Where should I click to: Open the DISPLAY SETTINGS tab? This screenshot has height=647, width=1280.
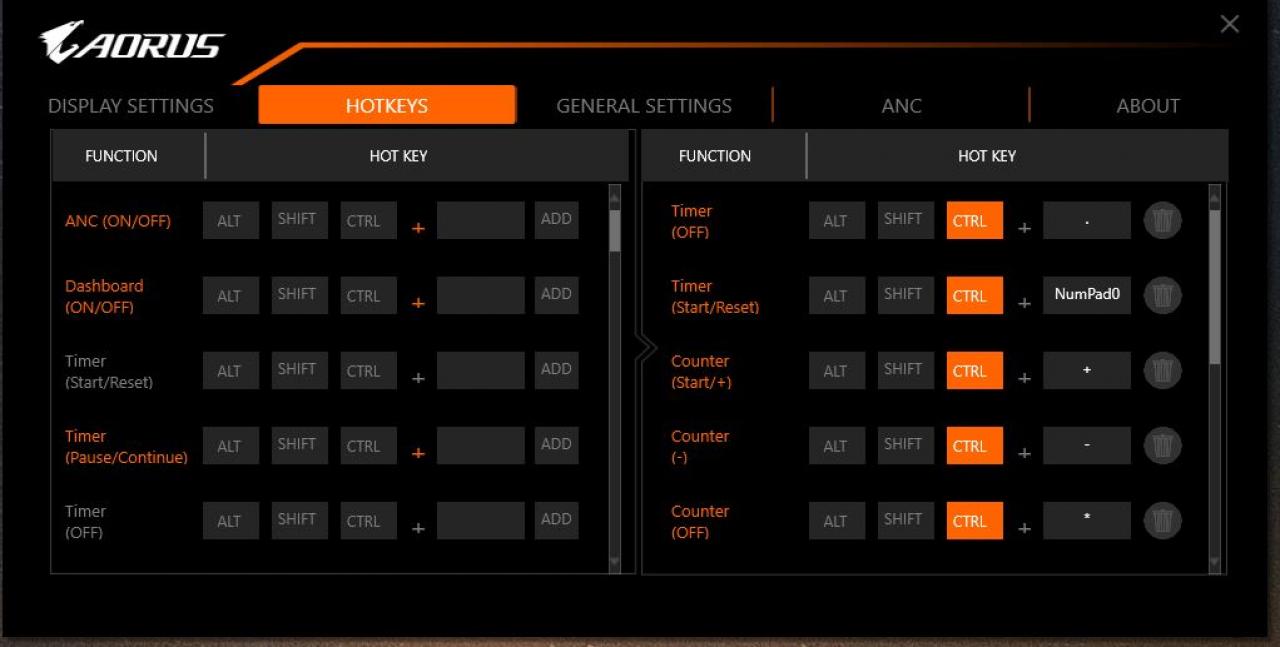(x=131, y=106)
